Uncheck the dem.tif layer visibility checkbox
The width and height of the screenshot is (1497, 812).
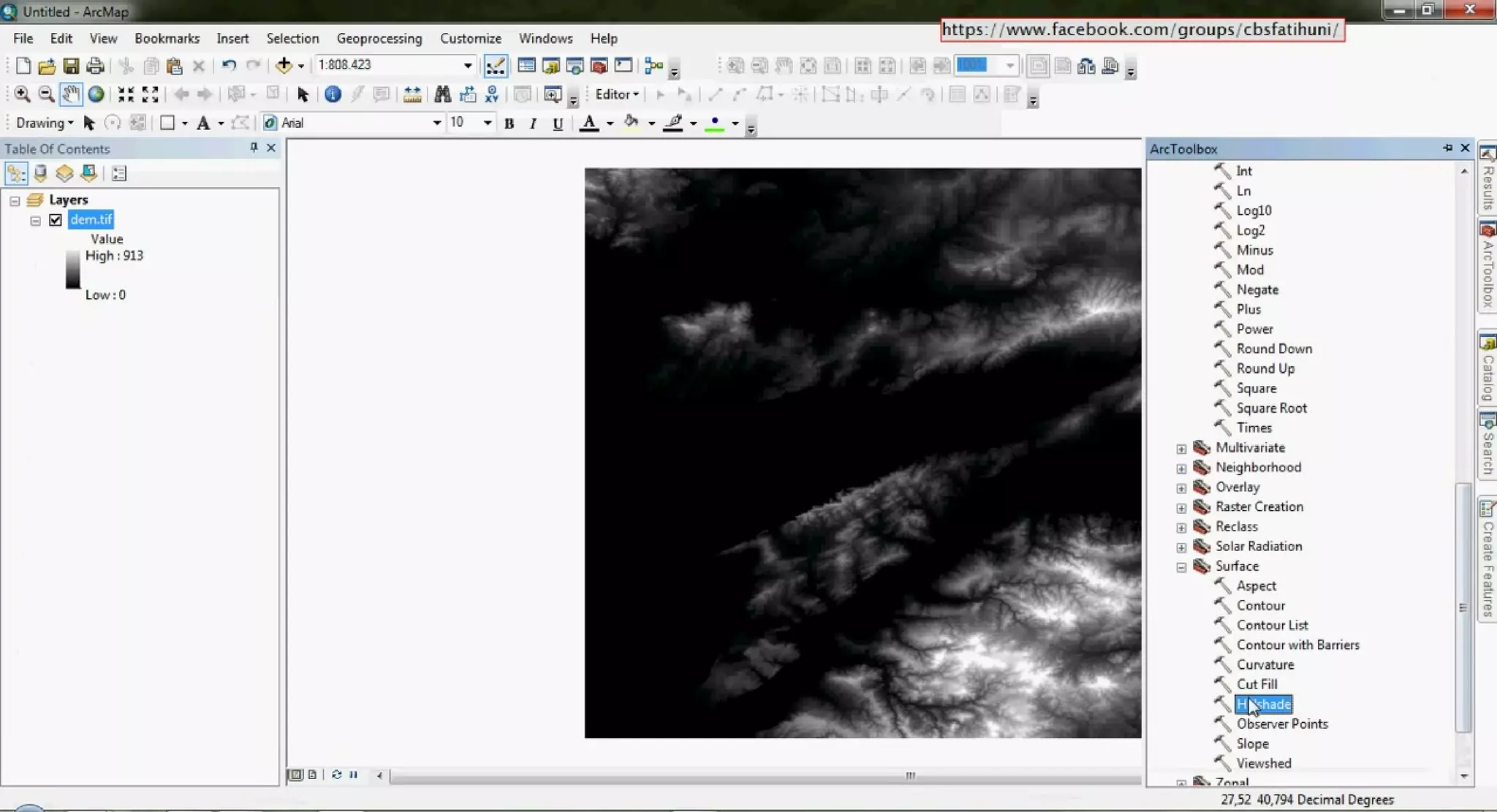click(x=56, y=220)
